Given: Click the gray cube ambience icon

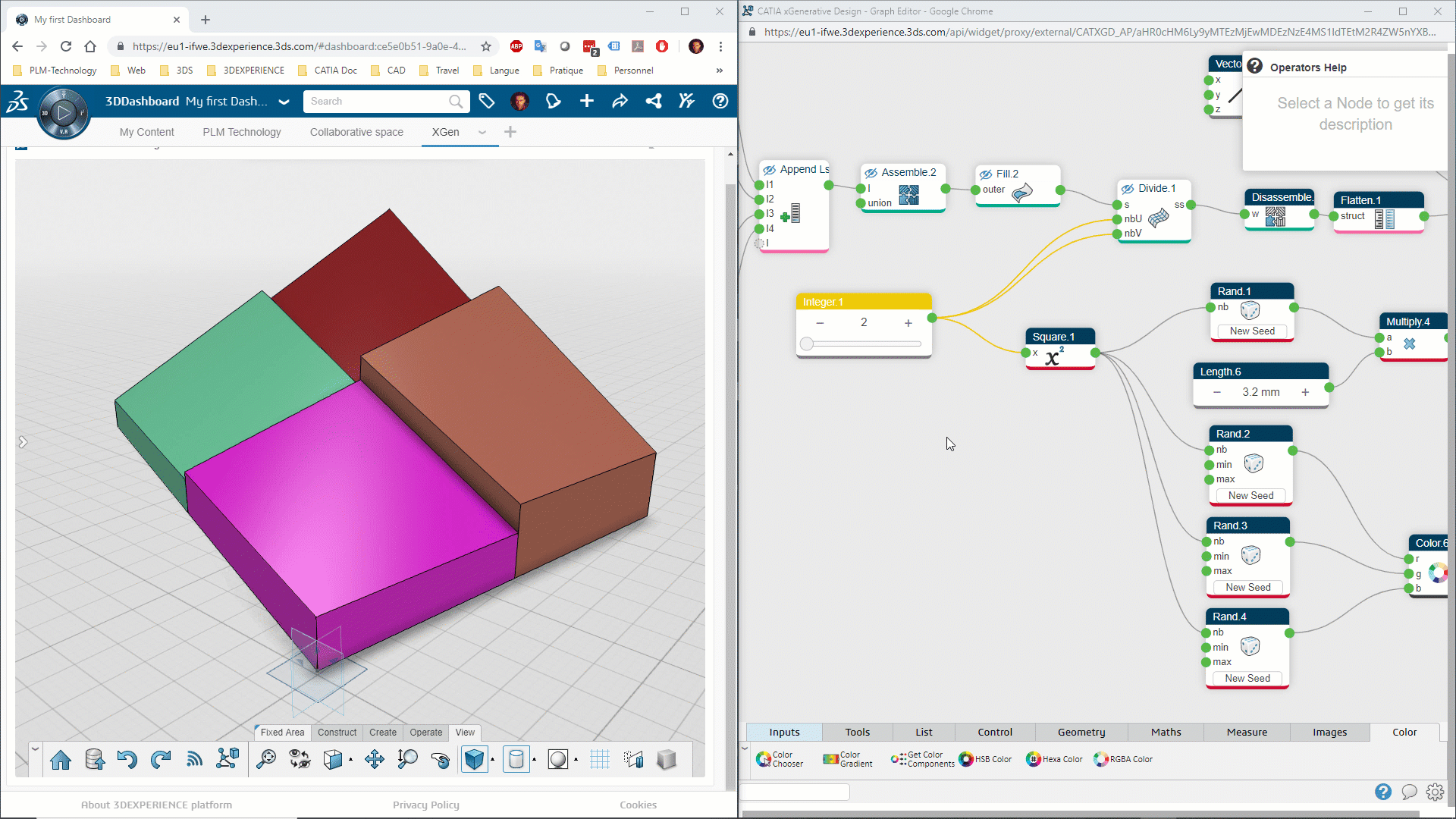Looking at the screenshot, I should click(x=667, y=759).
